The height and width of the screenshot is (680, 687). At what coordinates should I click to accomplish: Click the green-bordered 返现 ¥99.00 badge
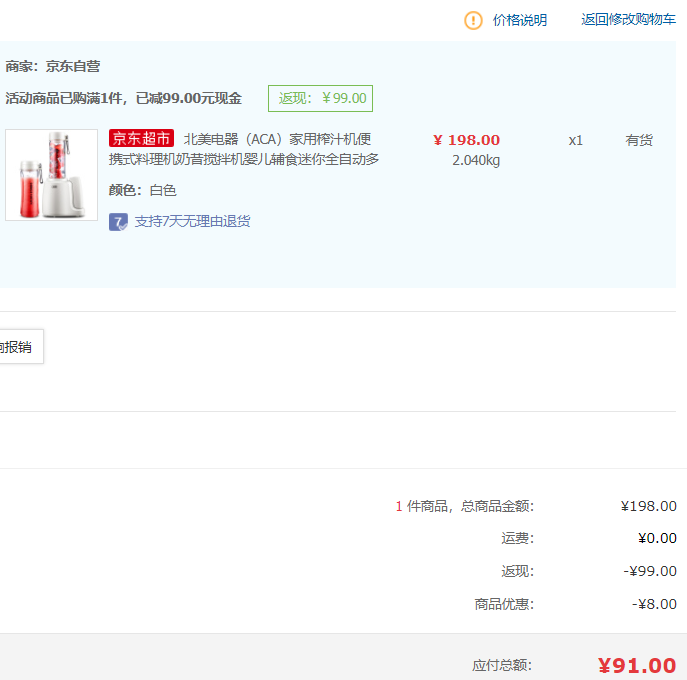[320, 98]
